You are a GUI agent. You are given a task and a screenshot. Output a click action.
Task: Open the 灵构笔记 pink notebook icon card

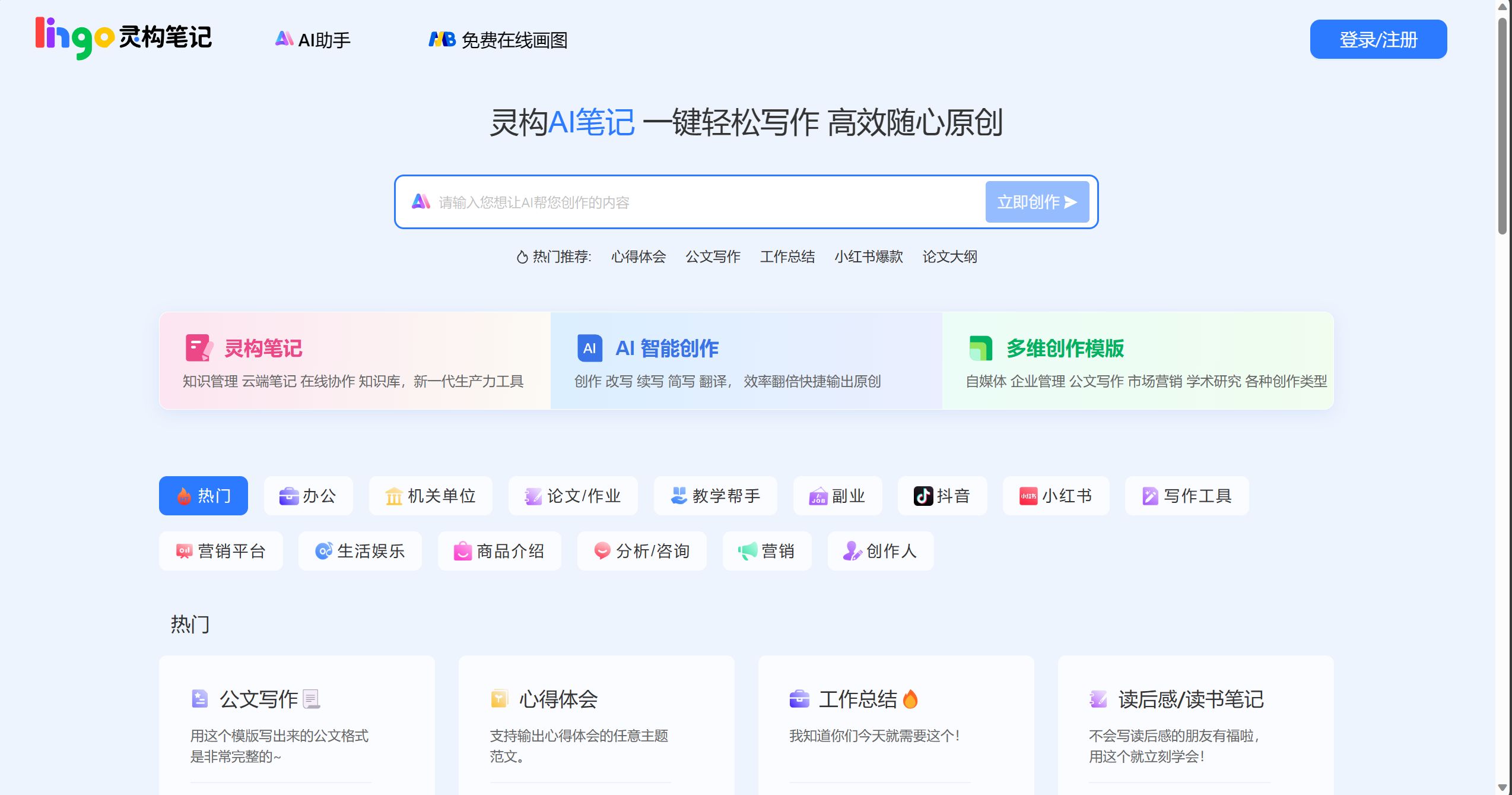tap(198, 348)
